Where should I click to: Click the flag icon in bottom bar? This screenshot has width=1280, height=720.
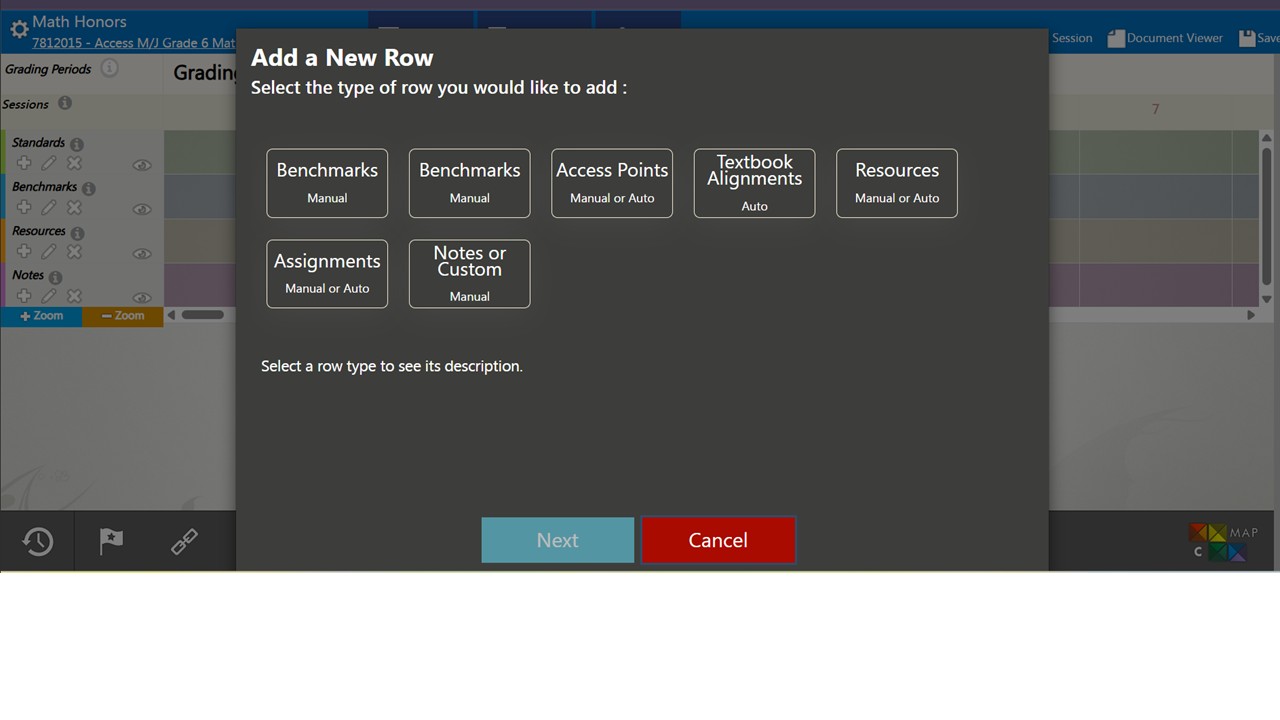(111, 541)
